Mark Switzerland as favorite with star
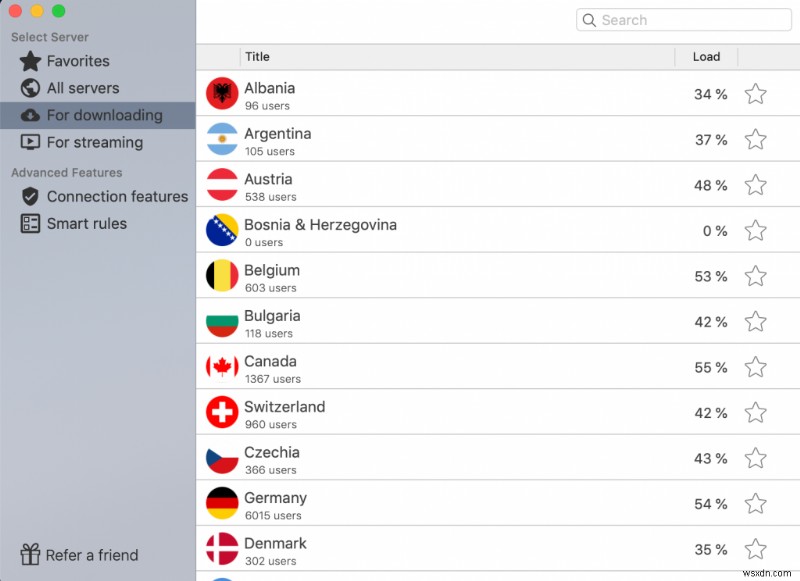This screenshot has width=800, height=581. 756,413
